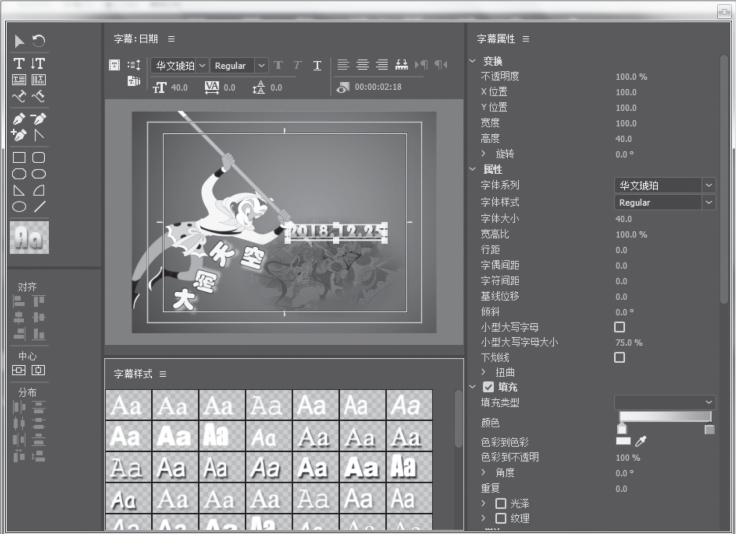
Task: Open the 填充类型 dropdown
Action: click(x=665, y=402)
